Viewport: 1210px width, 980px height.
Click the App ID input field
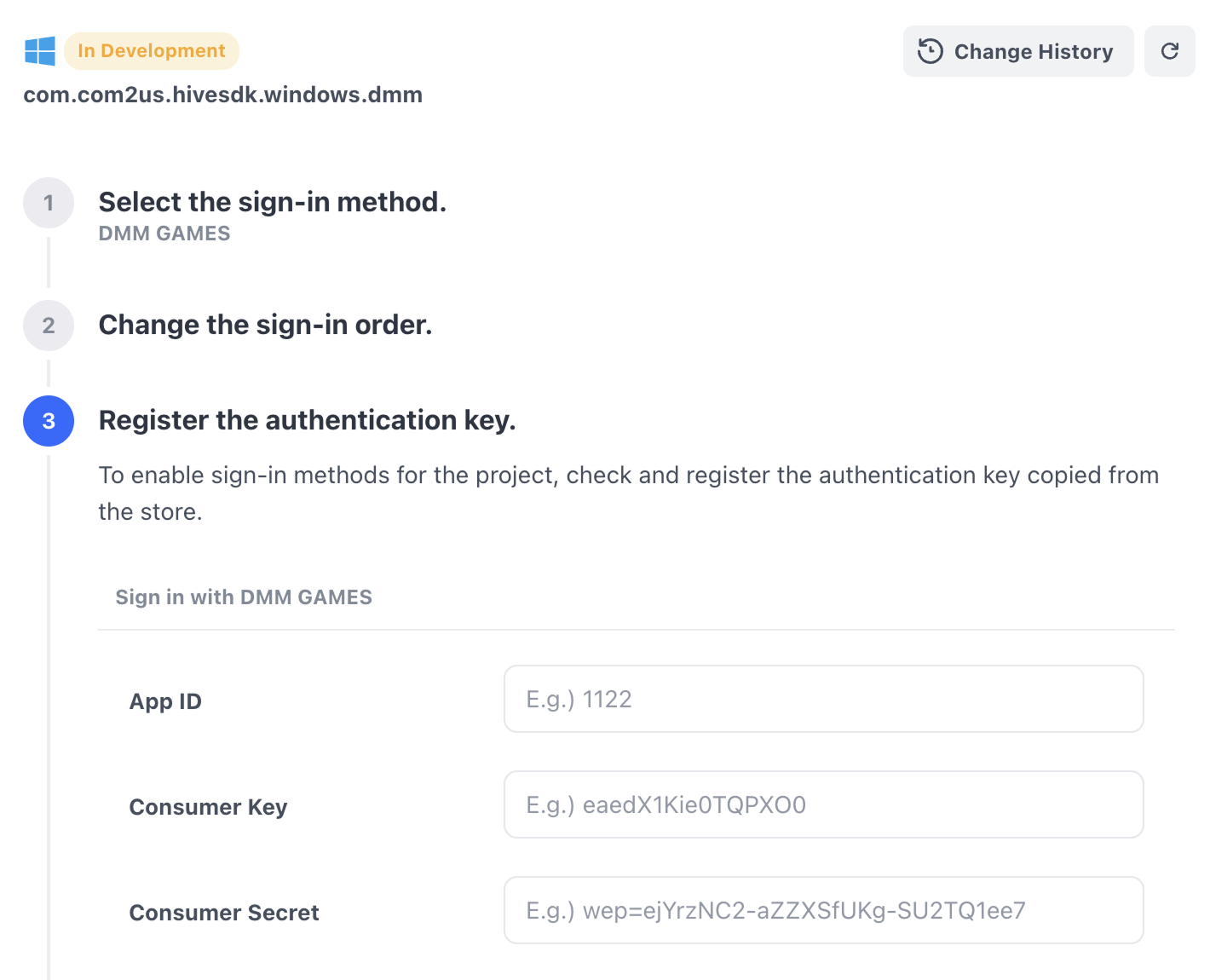point(823,699)
